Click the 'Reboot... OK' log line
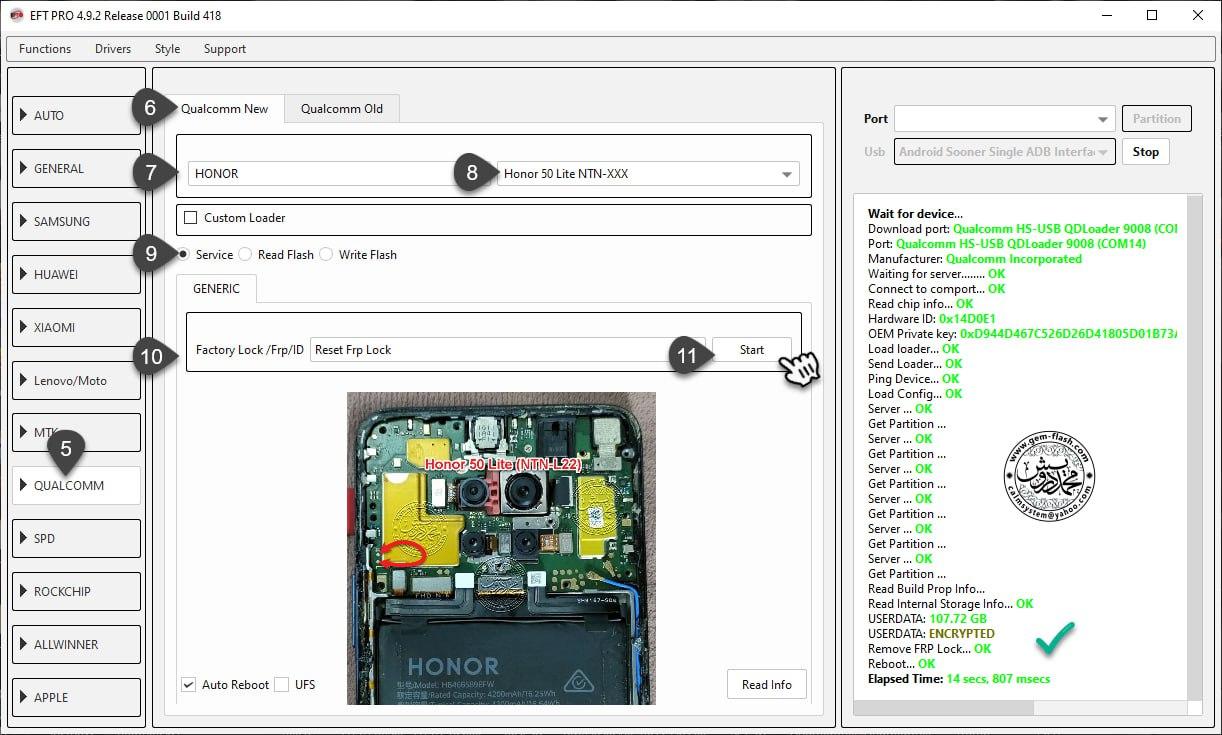 [901, 663]
